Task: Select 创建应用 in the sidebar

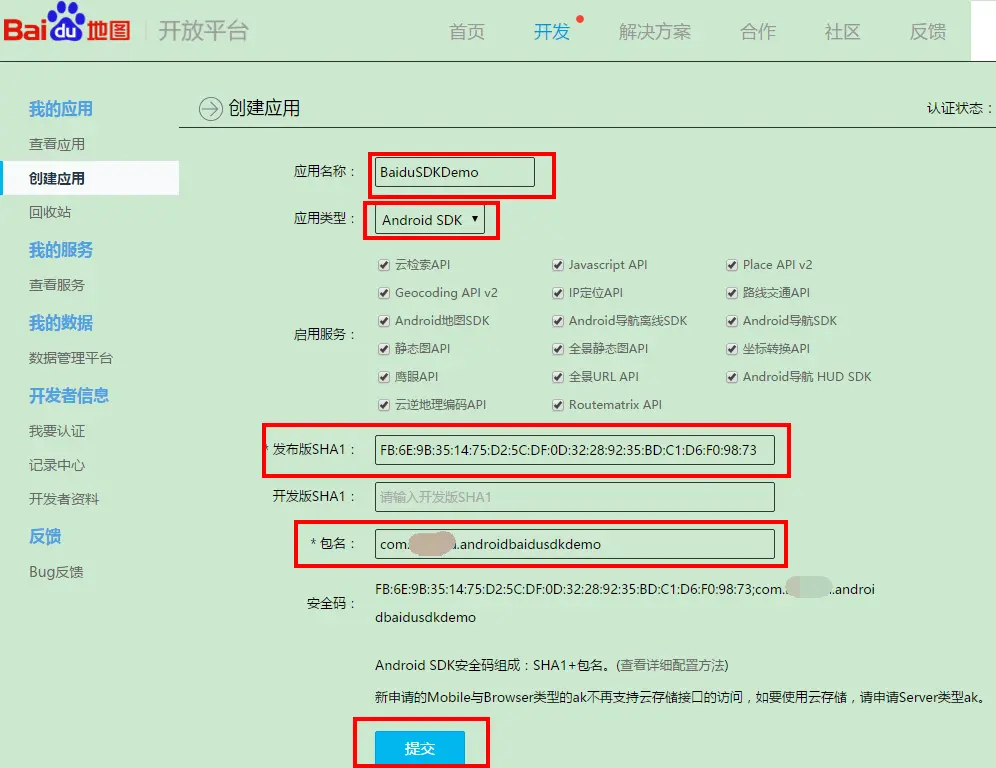Action: tap(91, 178)
